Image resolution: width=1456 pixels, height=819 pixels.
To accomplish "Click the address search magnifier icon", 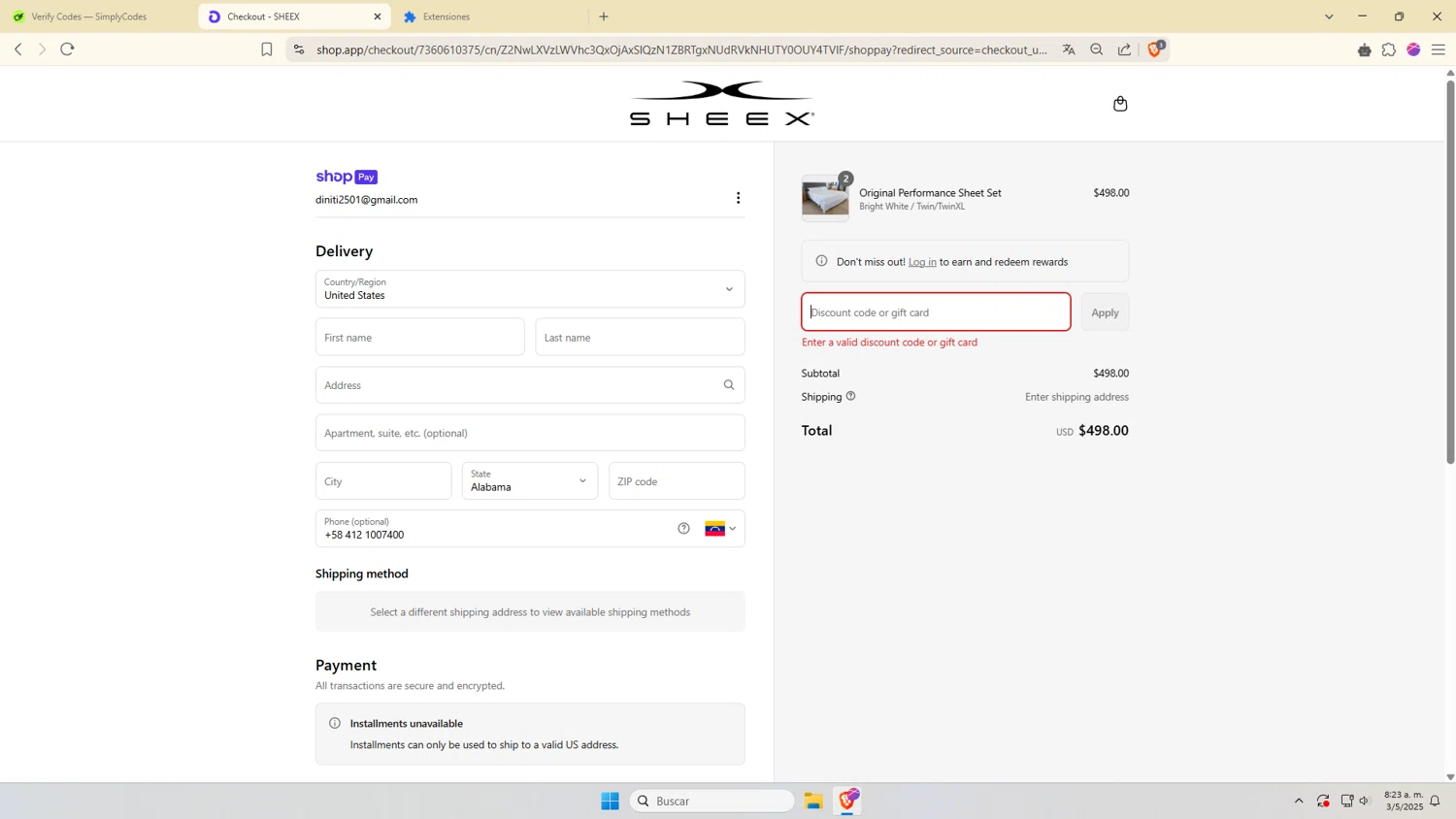I will (729, 385).
